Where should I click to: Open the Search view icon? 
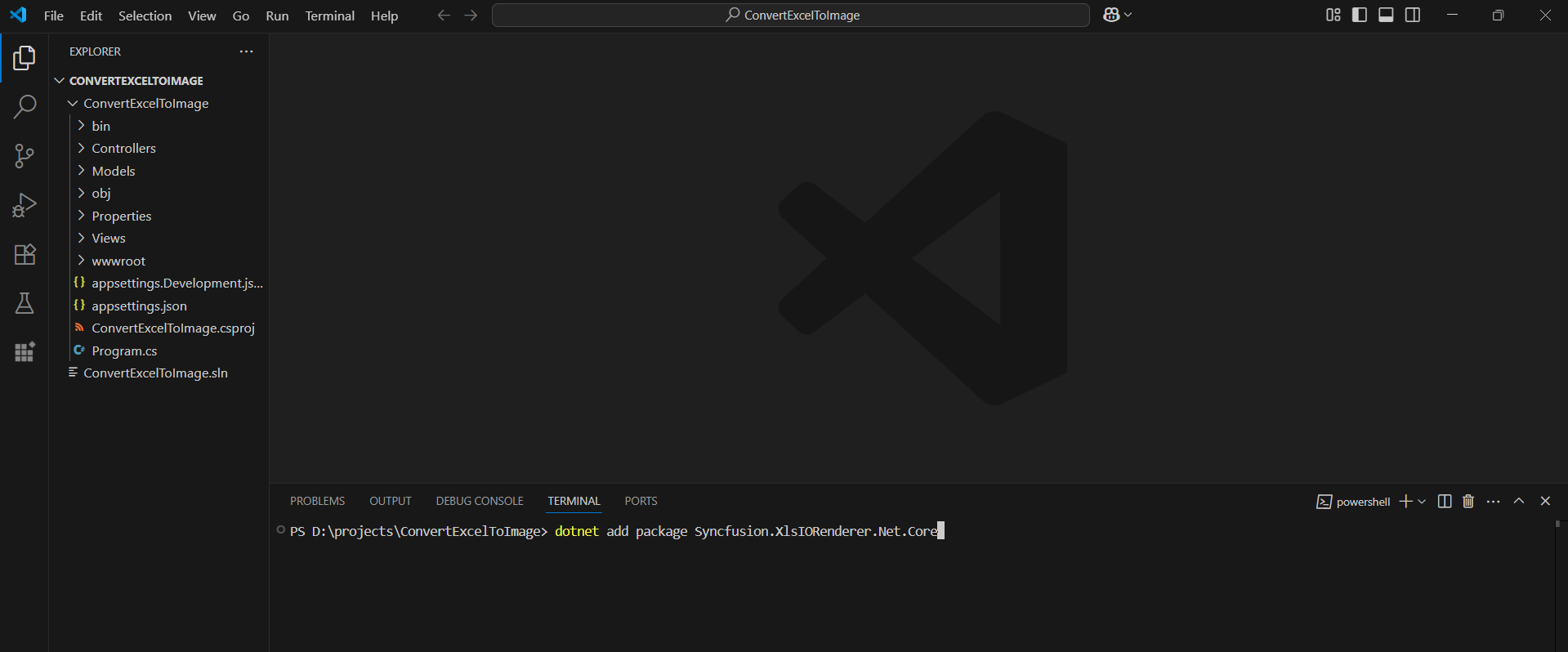coord(25,107)
